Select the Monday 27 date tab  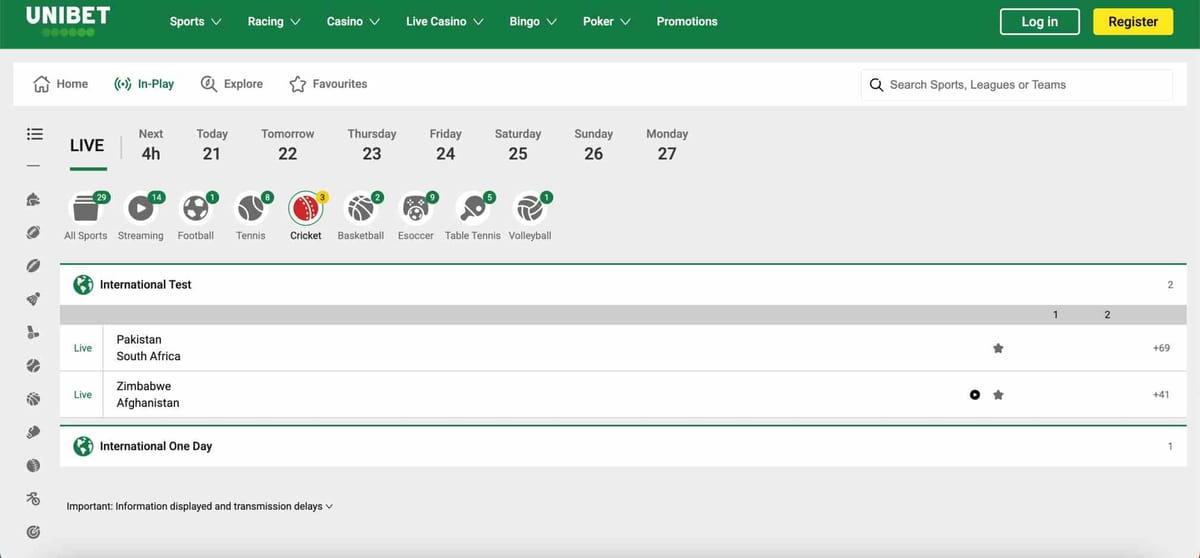pos(667,144)
